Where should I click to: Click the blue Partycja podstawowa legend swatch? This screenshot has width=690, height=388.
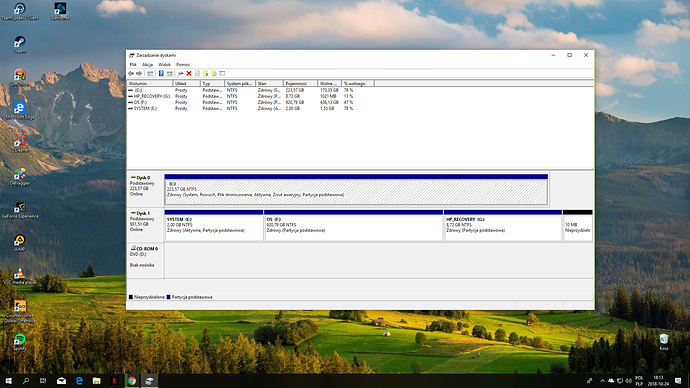(169, 297)
